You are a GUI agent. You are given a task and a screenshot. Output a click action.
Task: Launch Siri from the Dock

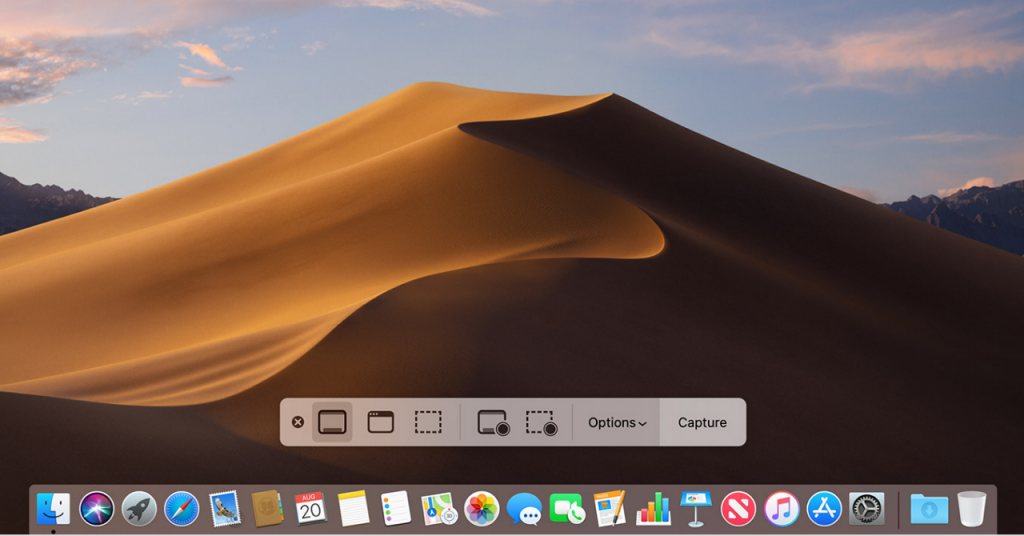tap(96, 509)
